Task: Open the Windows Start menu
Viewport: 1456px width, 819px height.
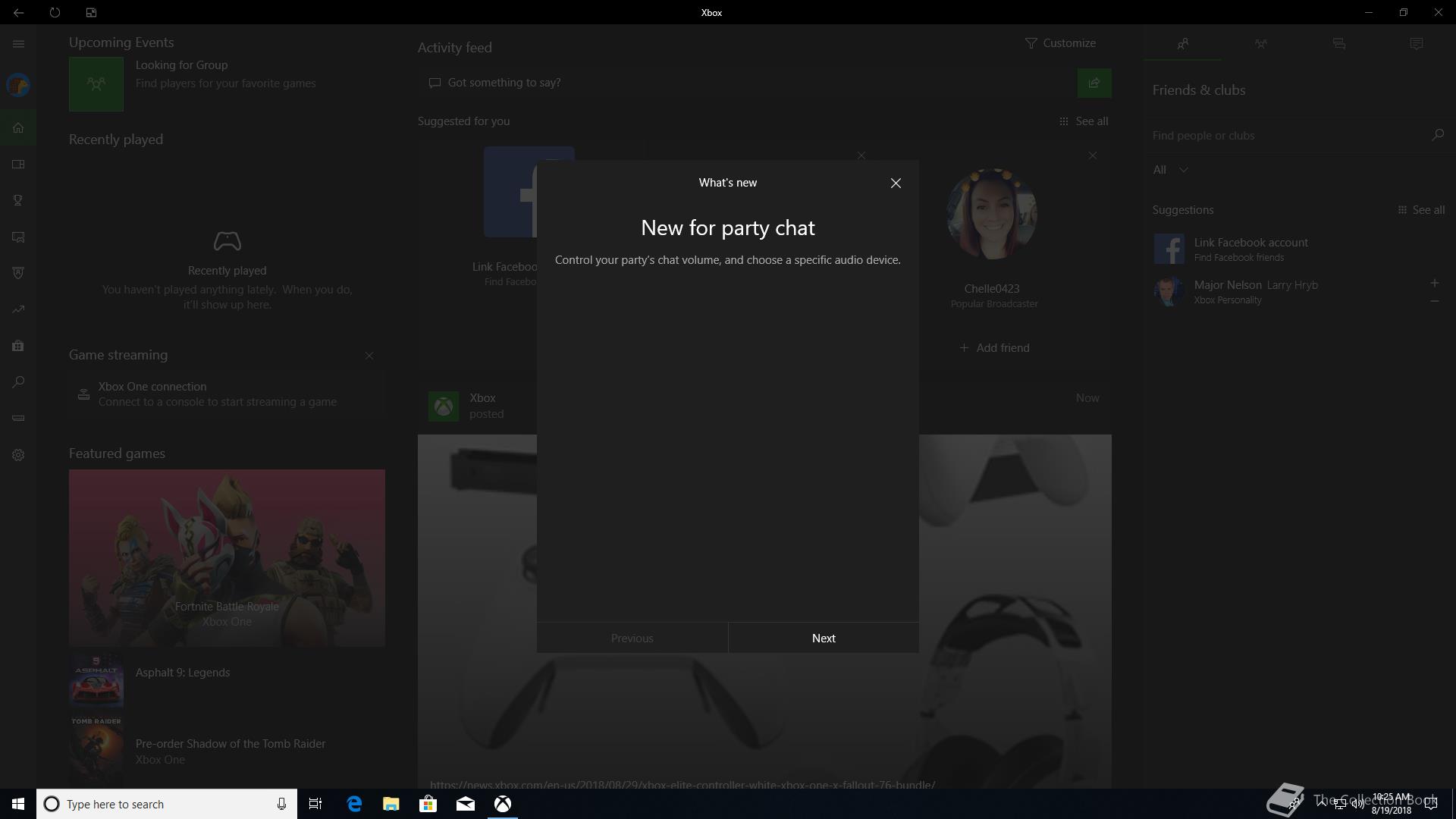Action: 18,804
